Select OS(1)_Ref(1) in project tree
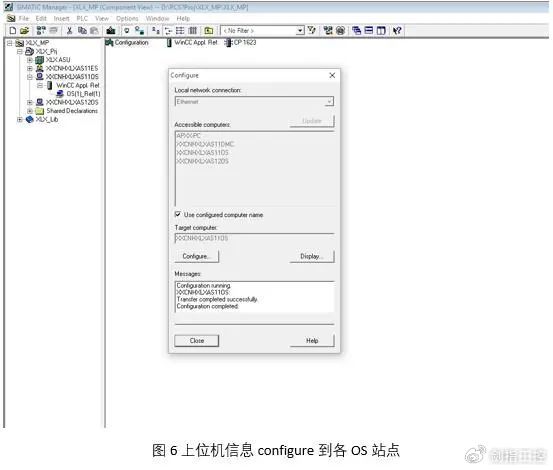This screenshot has height=470, width=553. [x=83, y=94]
